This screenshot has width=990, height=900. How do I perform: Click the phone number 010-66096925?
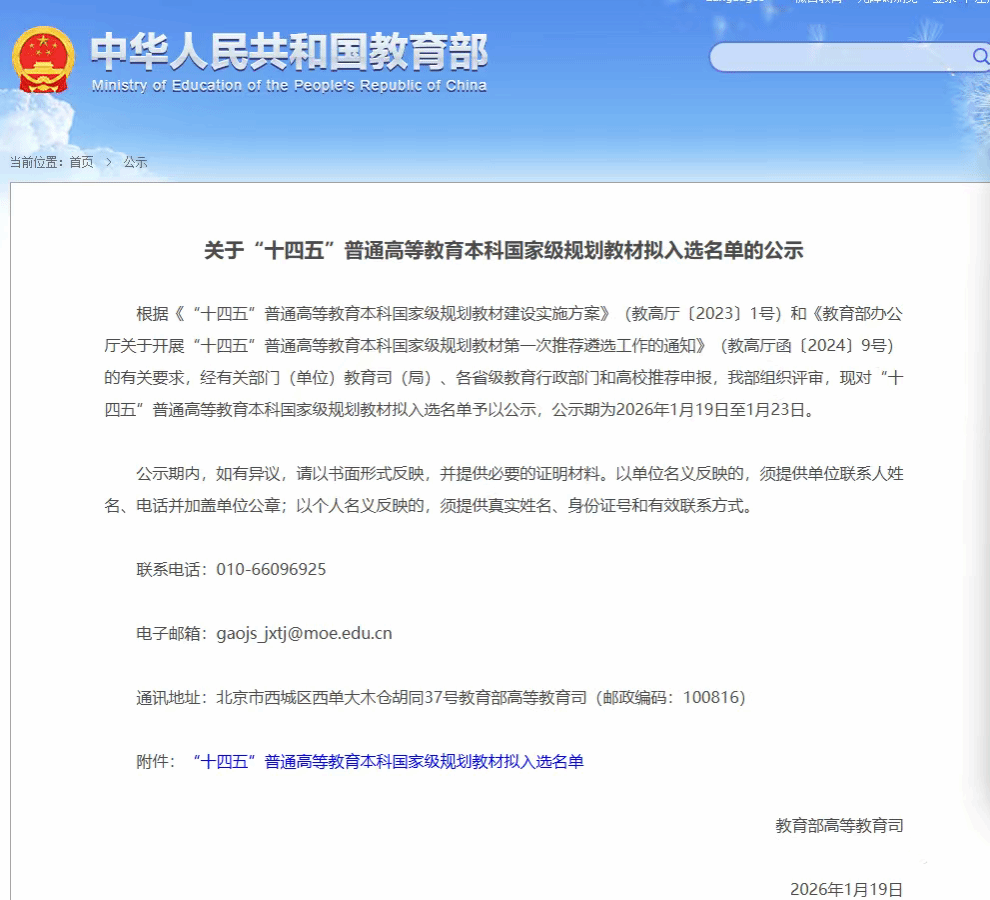pos(271,570)
